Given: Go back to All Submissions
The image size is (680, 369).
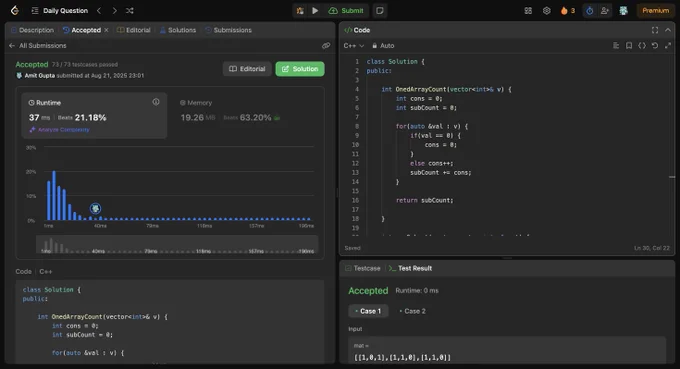Looking at the screenshot, I should 38,46.
